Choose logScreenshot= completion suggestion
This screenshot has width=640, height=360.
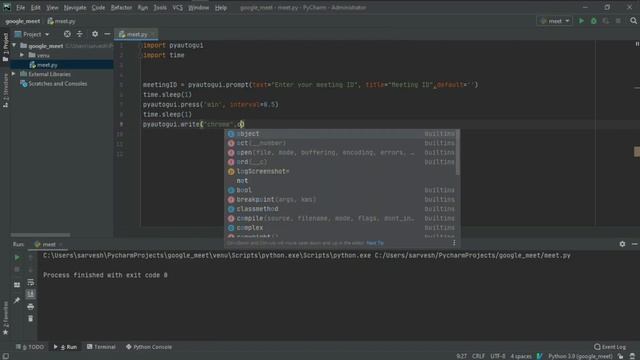coord(340,171)
